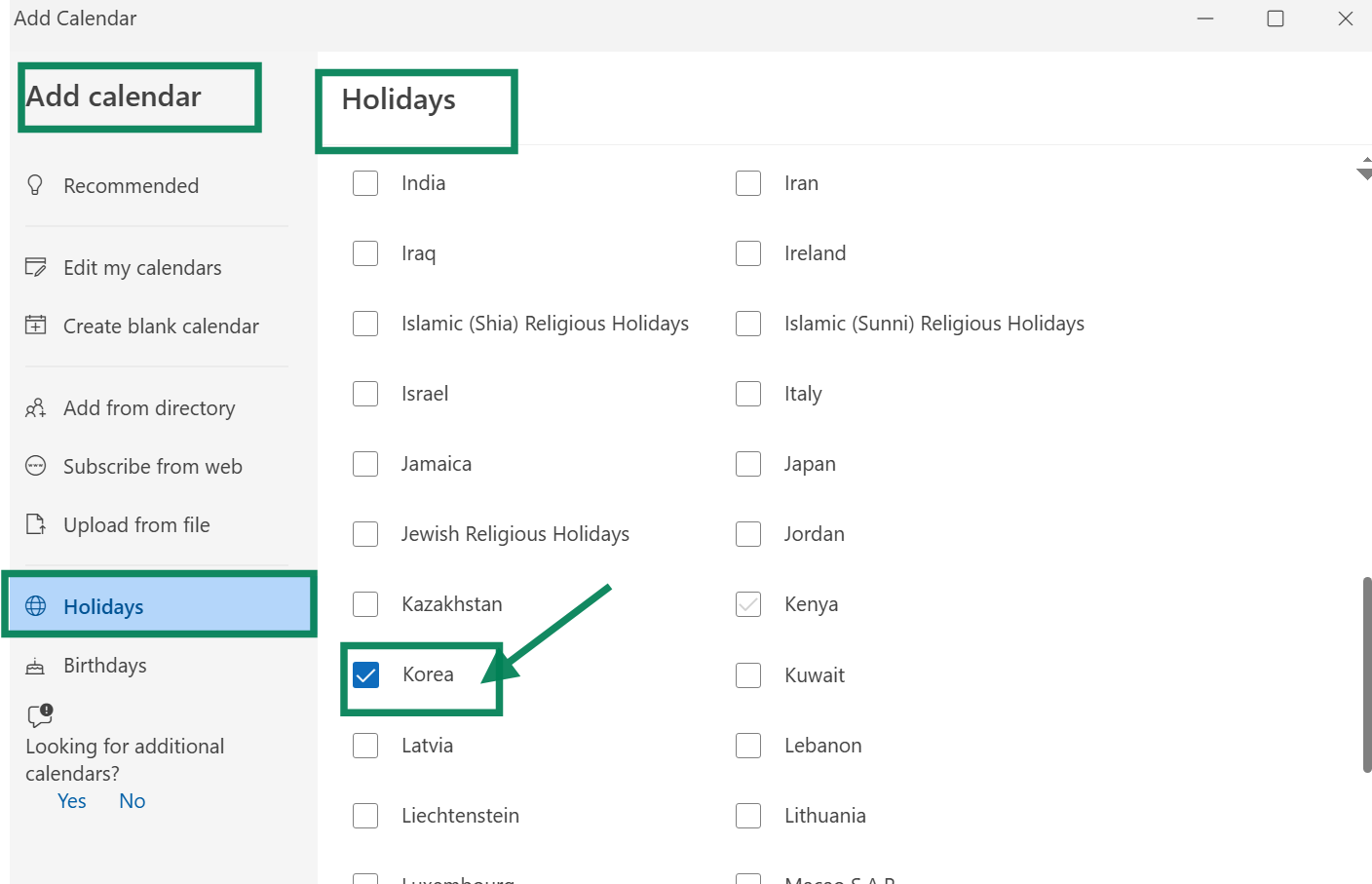Image resolution: width=1372 pixels, height=884 pixels.
Task: Click the Create blank calendar plus icon
Action: (36, 326)
